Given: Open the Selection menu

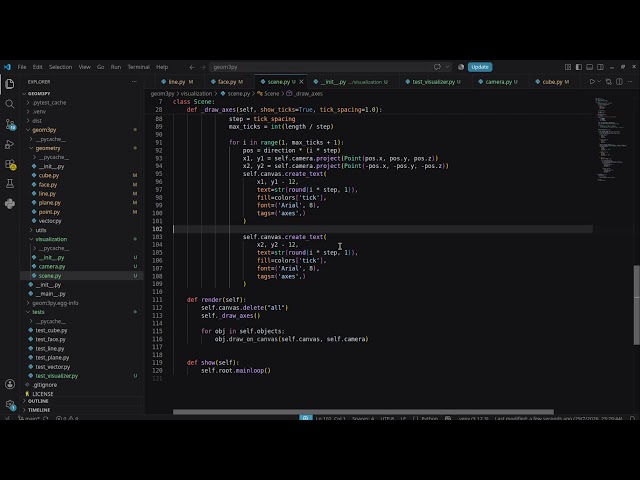Looking at the screenshot, I should click(60, 67).
